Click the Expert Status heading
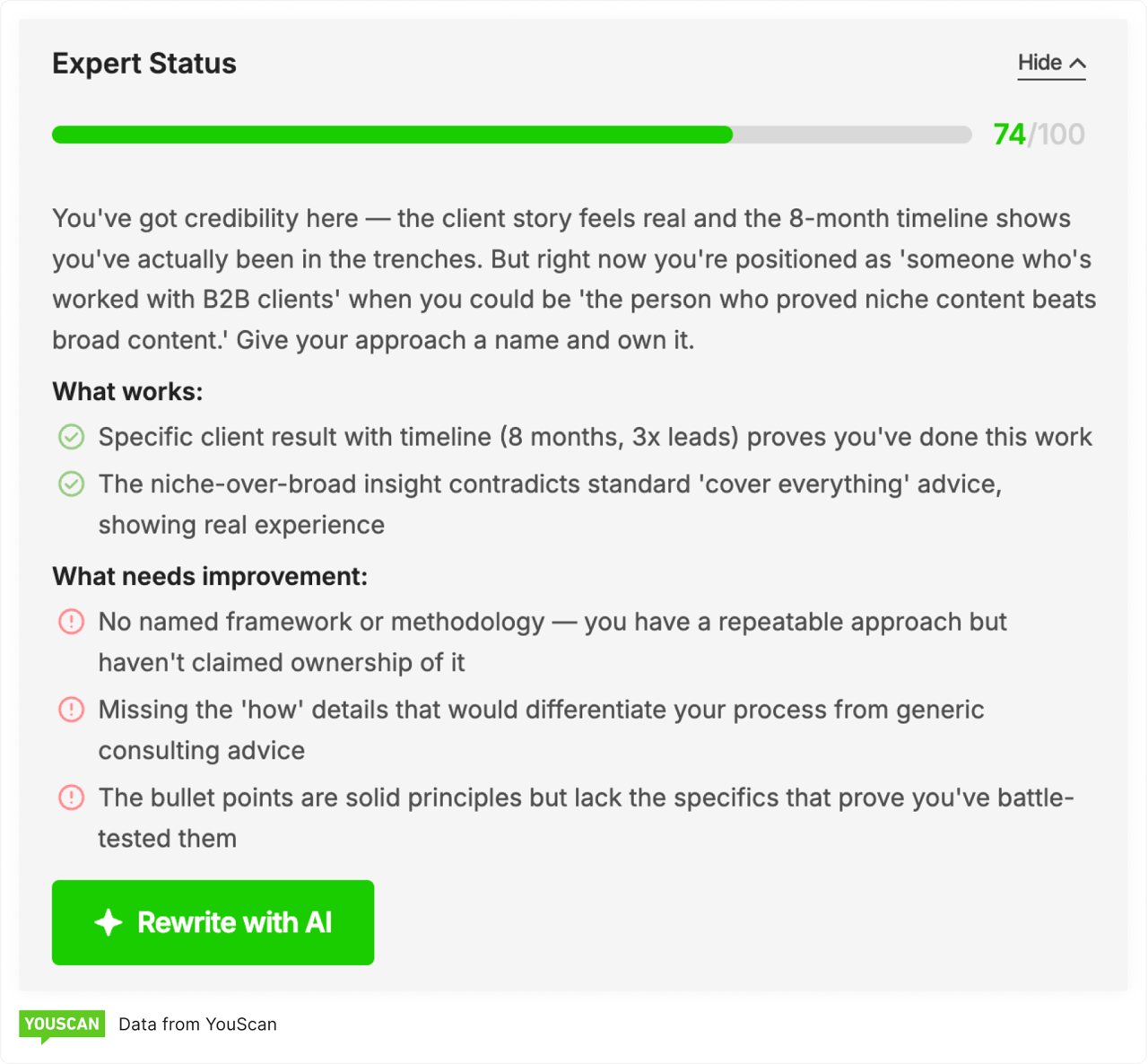 coord(143,63)
